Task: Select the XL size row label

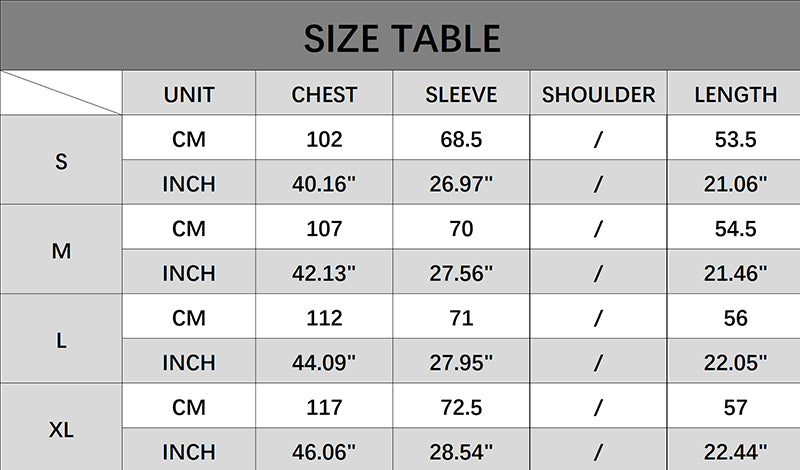Action: 61,430
